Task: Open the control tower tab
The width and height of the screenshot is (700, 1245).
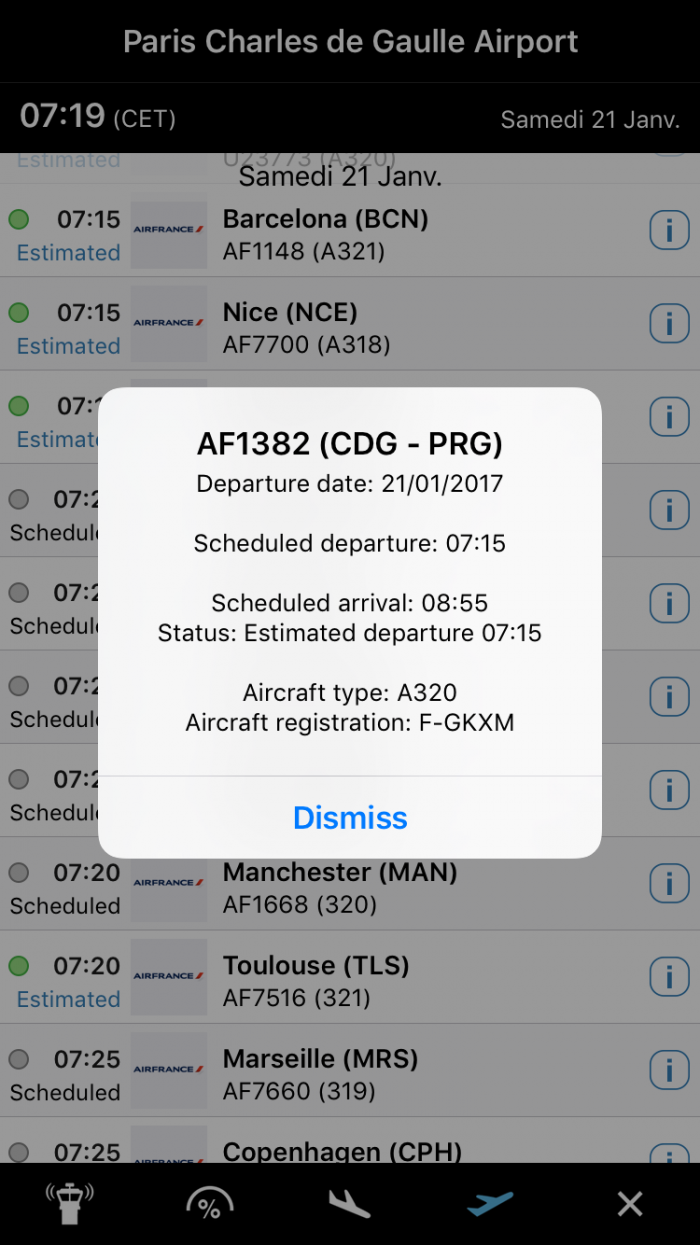Action: (x=69, y=1204)
